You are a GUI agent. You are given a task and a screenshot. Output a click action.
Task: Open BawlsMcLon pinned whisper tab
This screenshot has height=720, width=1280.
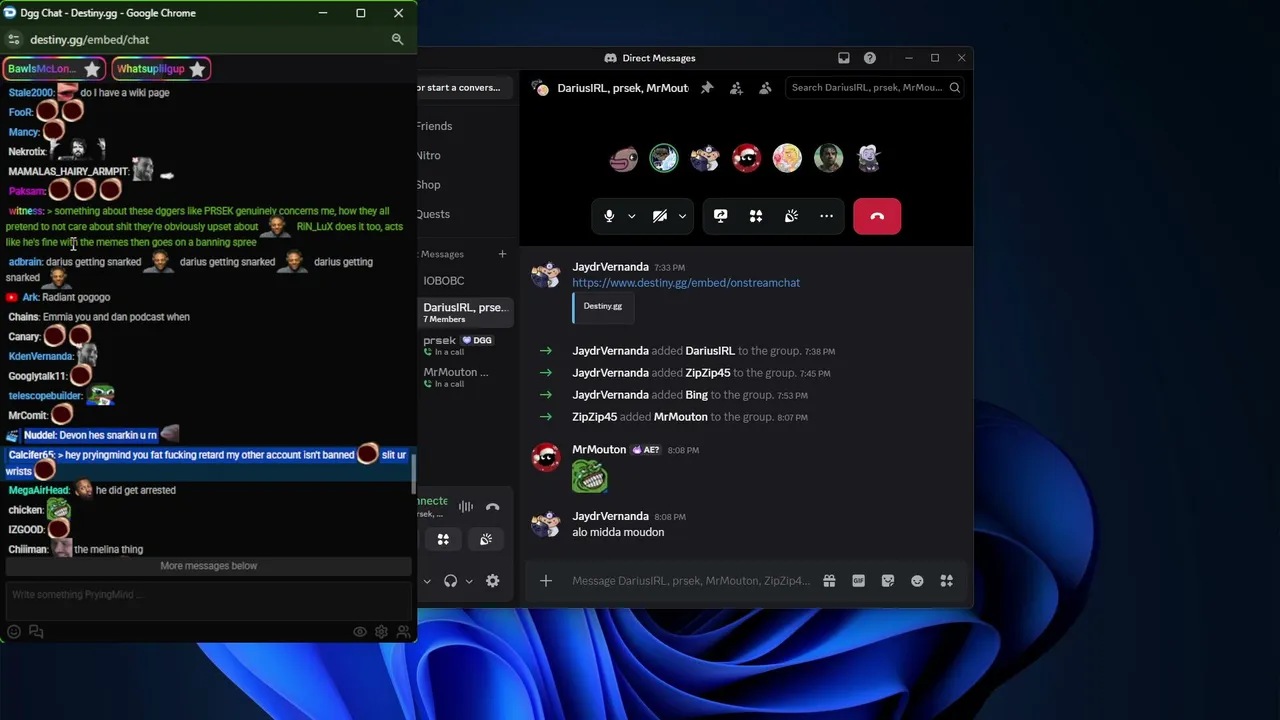(54, 69)
